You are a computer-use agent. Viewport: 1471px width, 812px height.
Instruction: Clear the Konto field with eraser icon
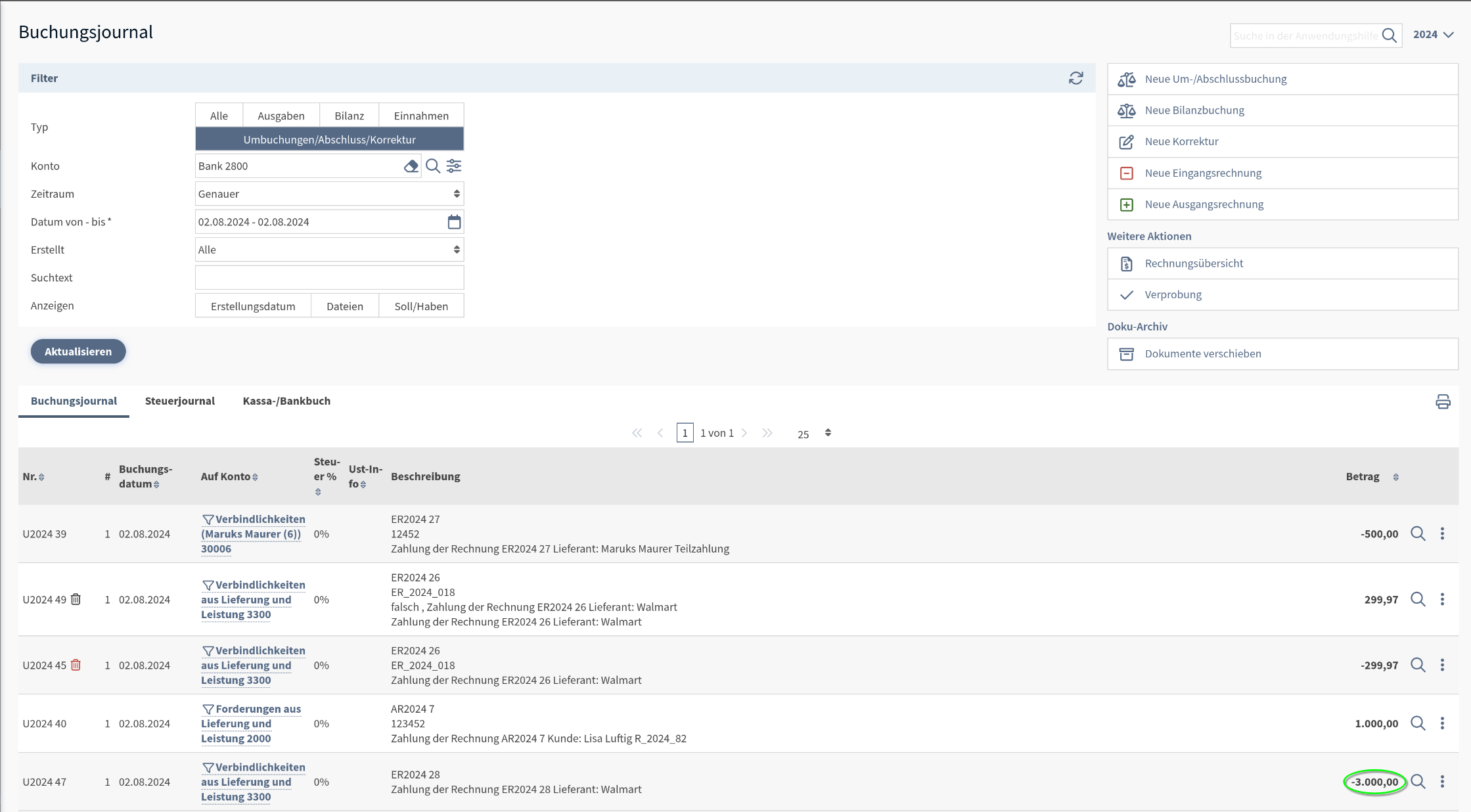point(411,166)
